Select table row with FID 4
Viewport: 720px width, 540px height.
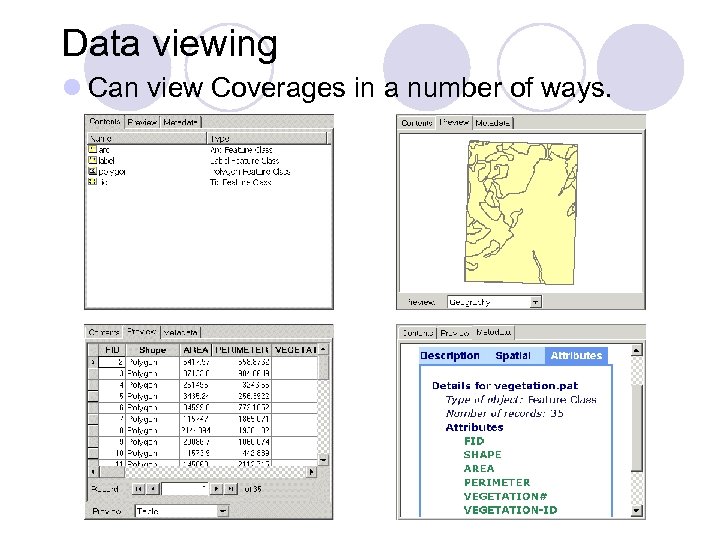[x=202, y=385]
